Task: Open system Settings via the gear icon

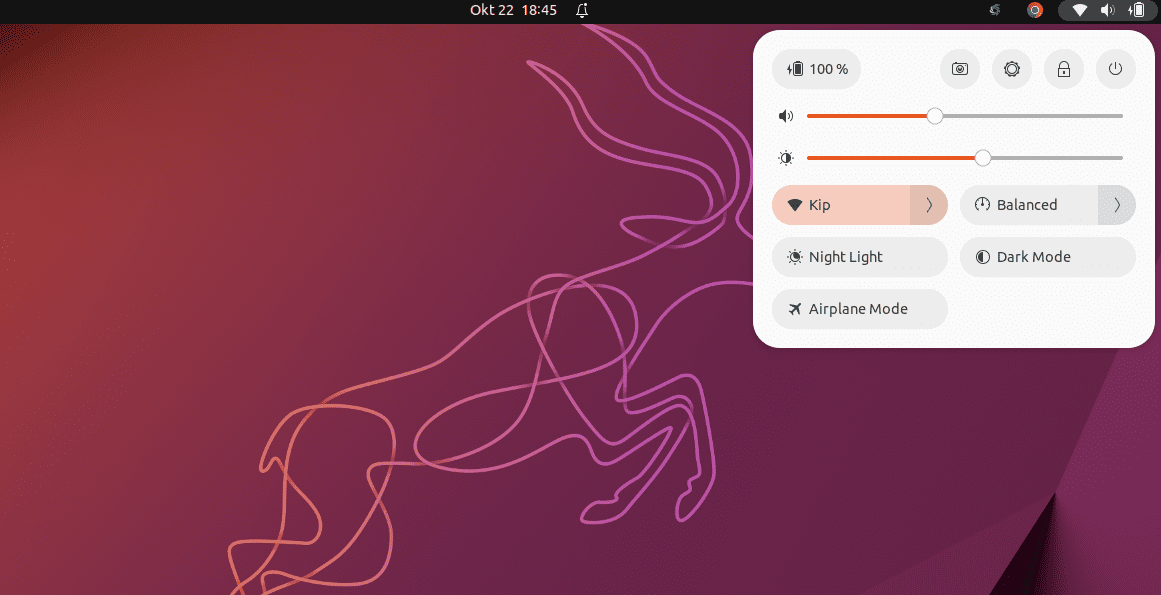Action: pos(1011,69)
